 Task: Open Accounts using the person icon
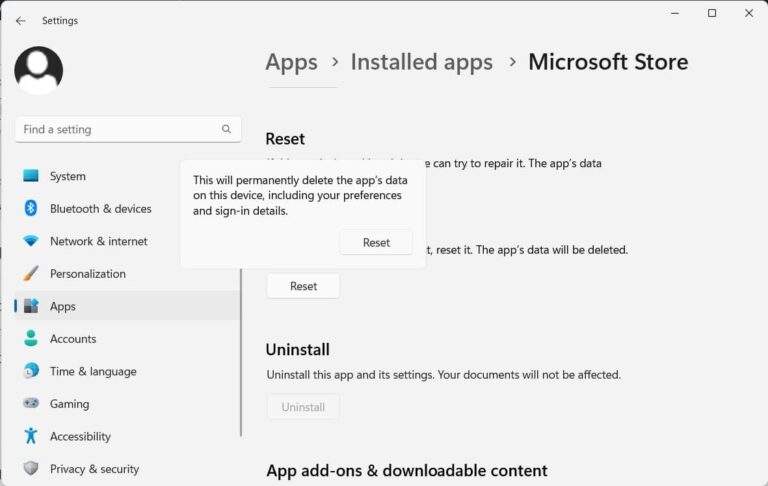(31, 339)
